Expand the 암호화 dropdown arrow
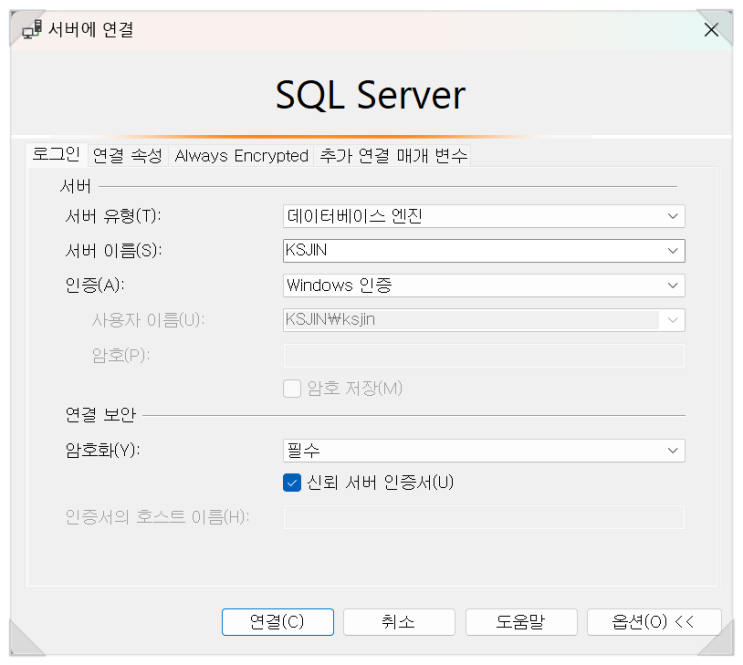743x665 pixels. pyautogui.click(x=672, y=450)
